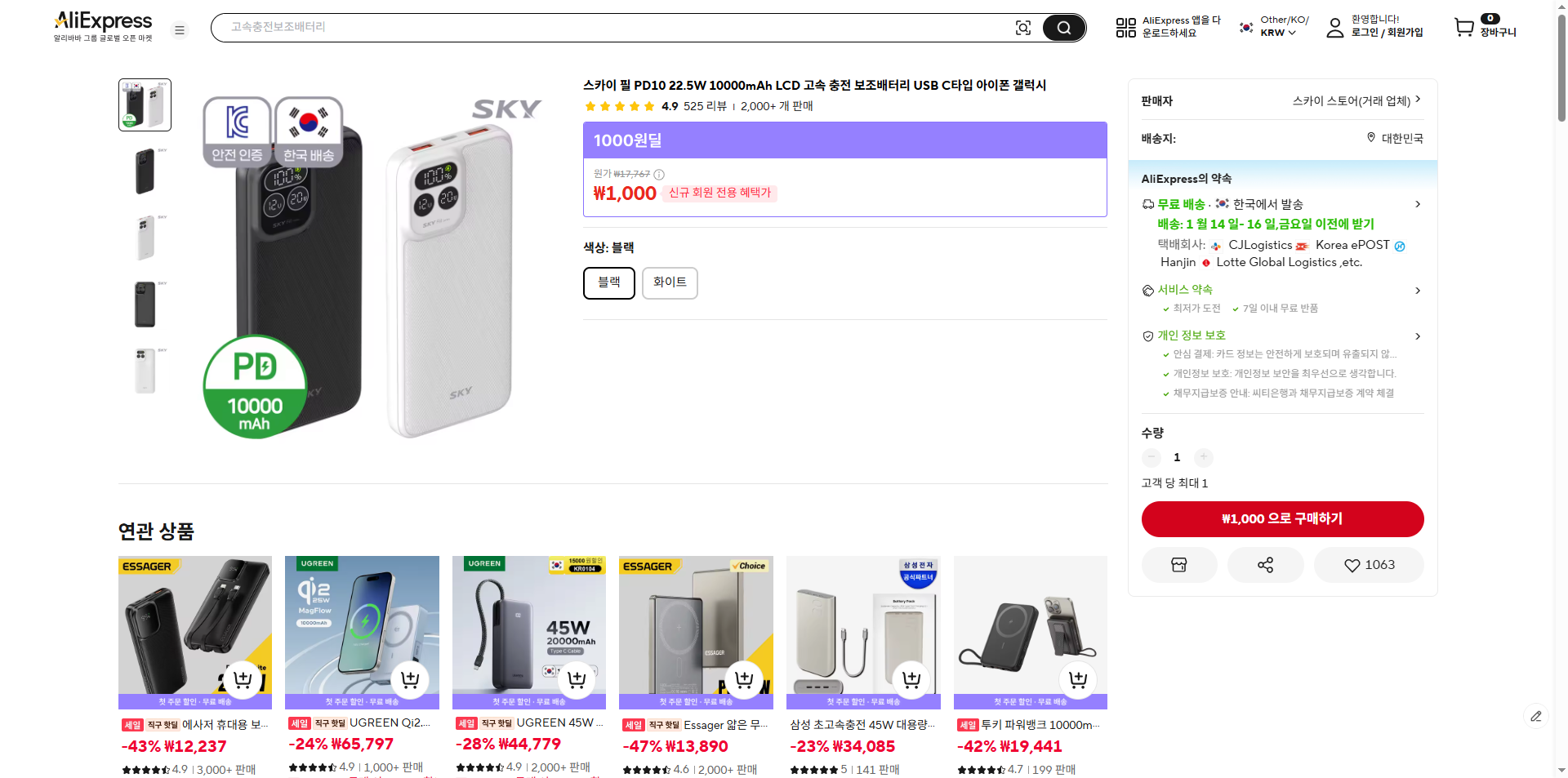The height and width of the screenshot is (778, 1568).
Task: Click the store icon button
Action: (x=1178, y=565)
